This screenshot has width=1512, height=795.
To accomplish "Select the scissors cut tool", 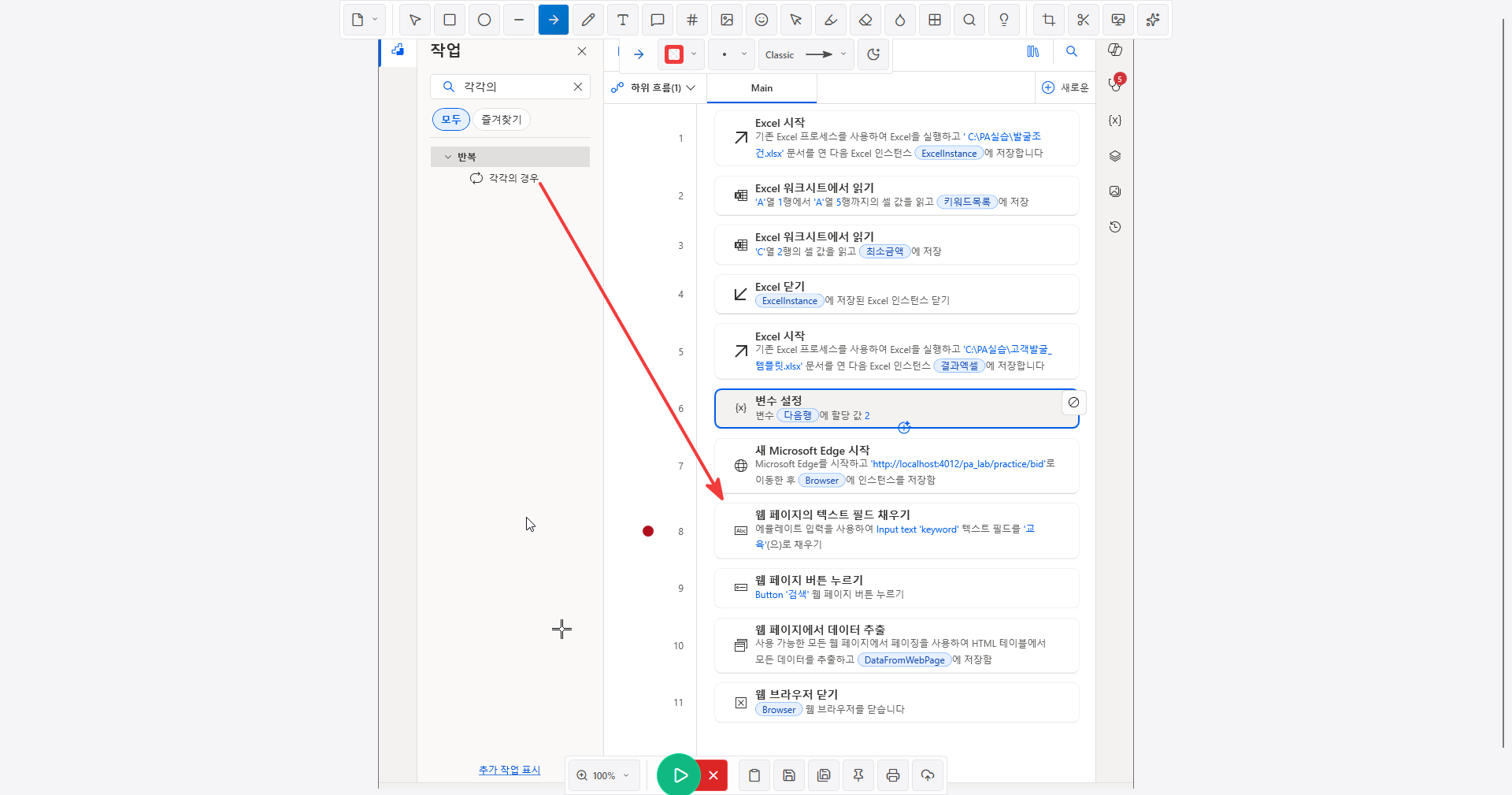I will [x=1084, y=20].
